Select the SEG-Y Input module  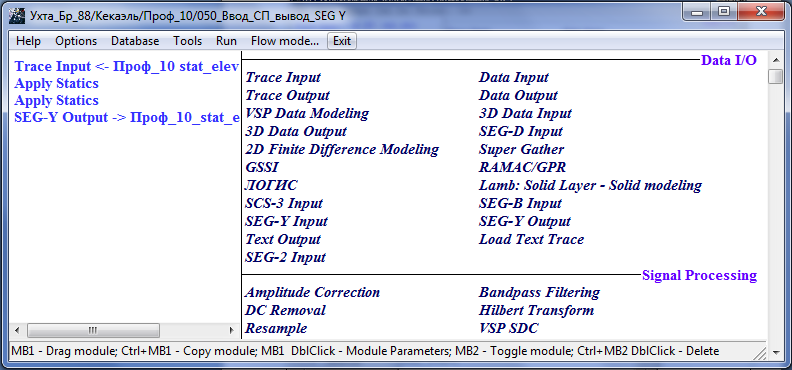point(286,221)
